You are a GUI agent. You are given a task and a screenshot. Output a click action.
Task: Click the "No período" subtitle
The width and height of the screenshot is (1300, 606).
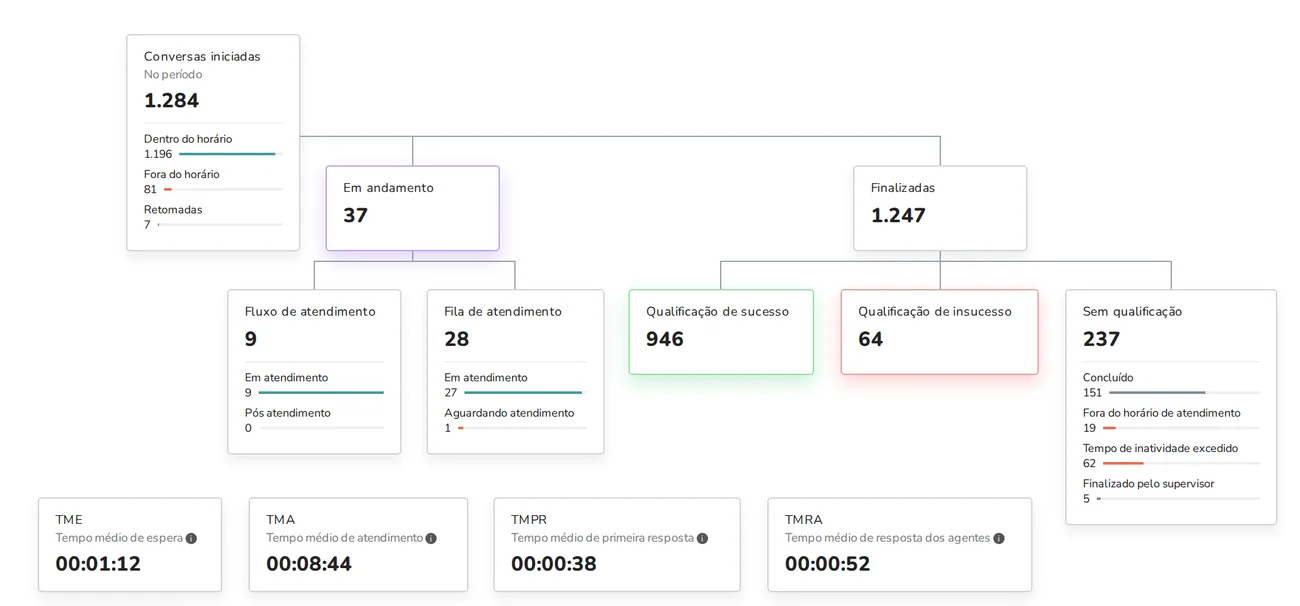coord(173,74)
